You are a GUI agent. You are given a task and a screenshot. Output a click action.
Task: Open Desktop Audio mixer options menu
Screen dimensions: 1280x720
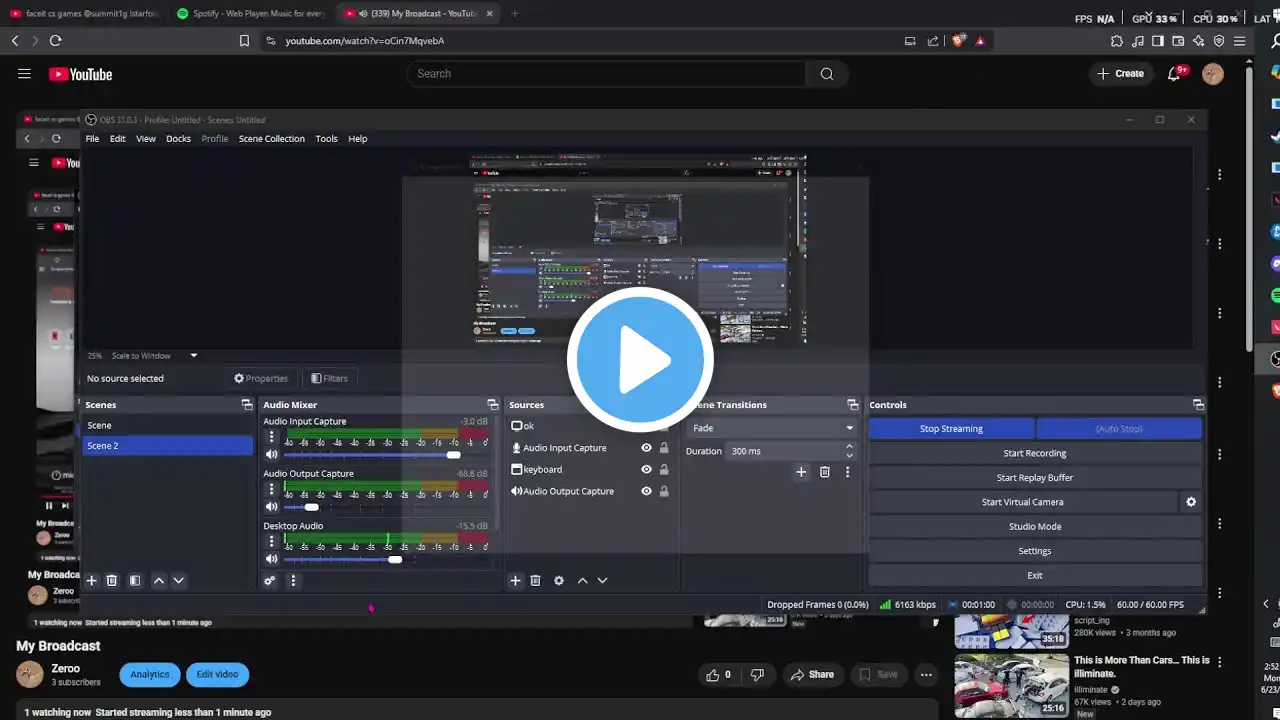pos(271,541)
